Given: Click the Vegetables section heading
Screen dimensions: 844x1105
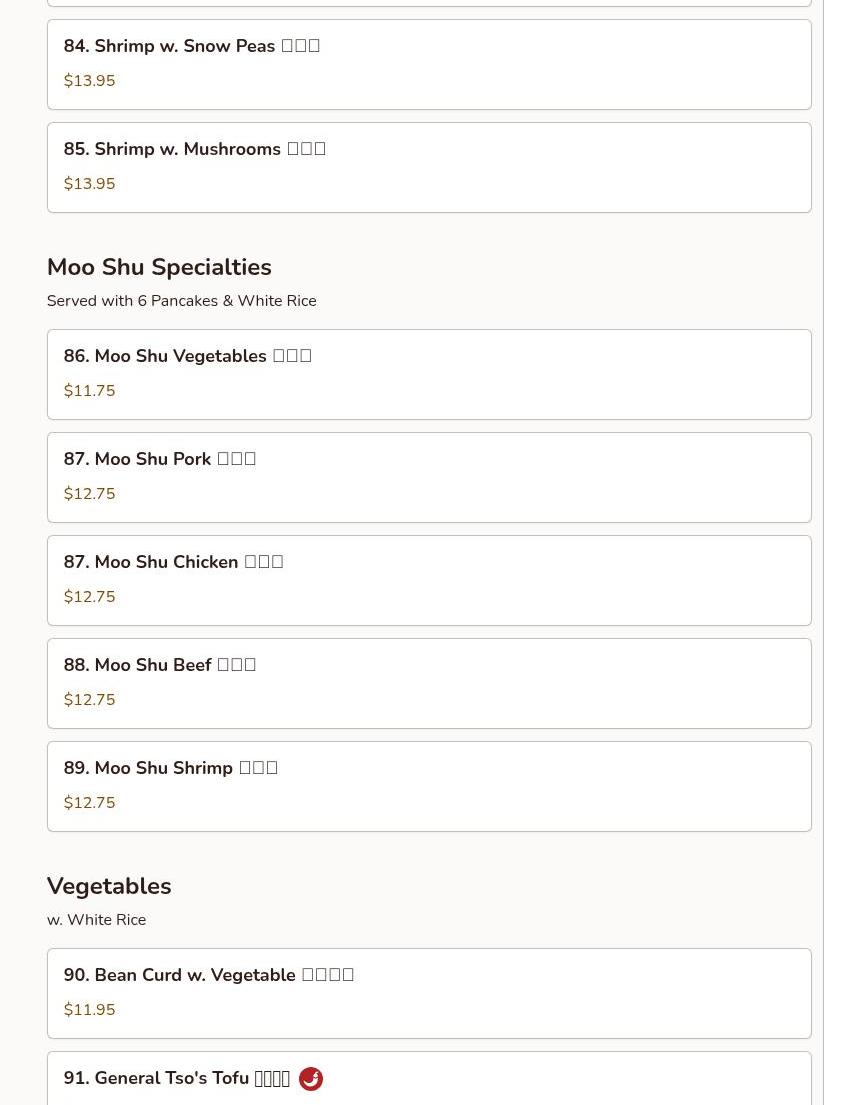Looking at the screenshot, I should [109, 886].
